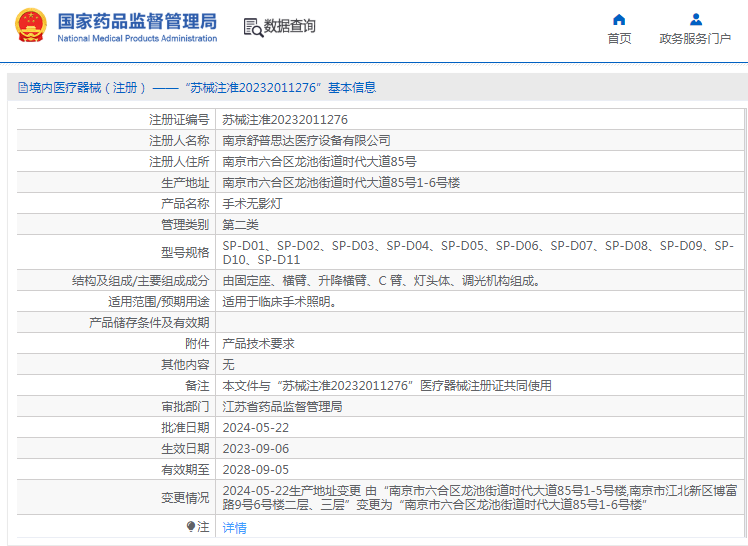The image size is (748, 546).
Task: Open 政务服务门户 text link
Action: (695, 39)
